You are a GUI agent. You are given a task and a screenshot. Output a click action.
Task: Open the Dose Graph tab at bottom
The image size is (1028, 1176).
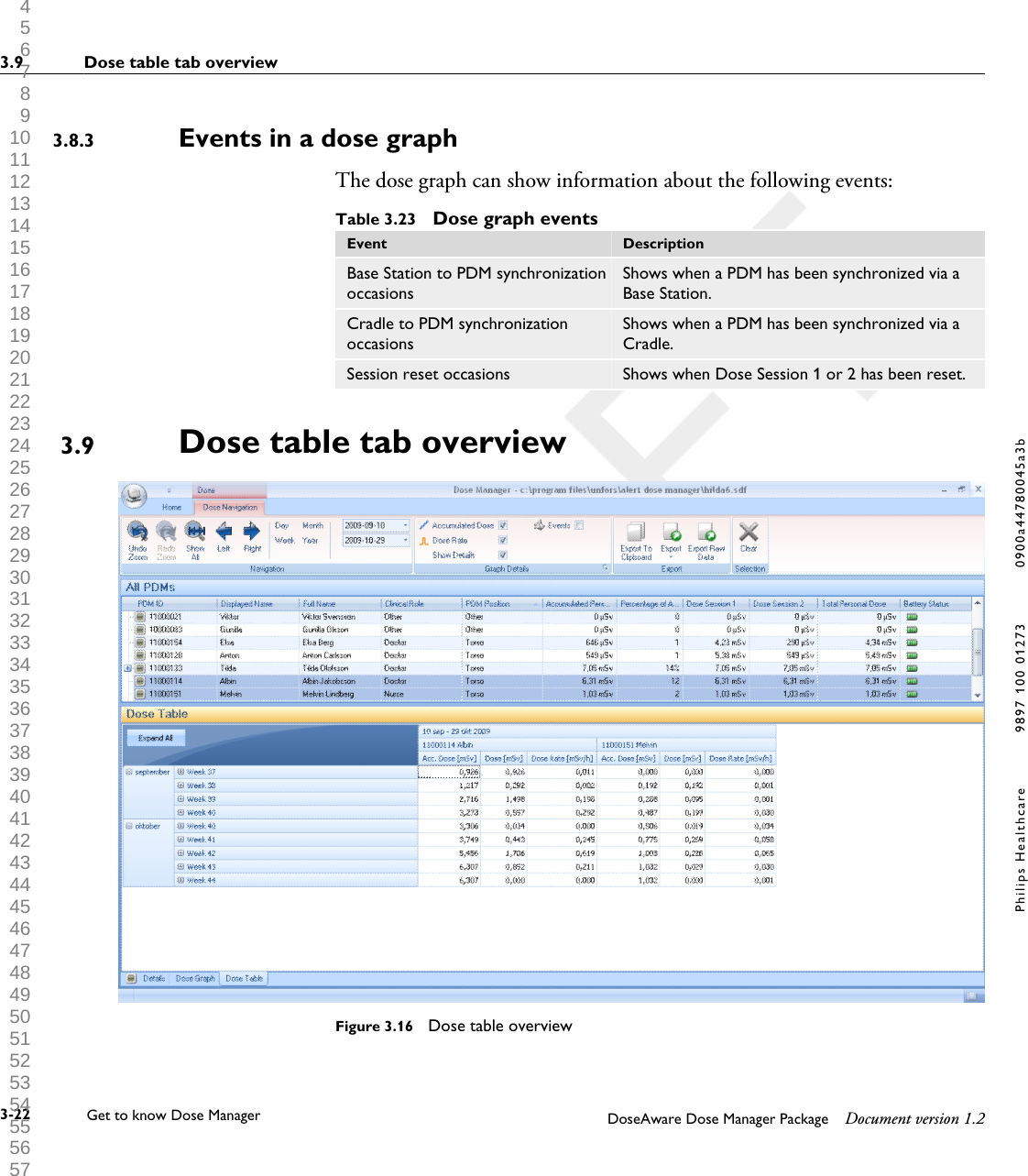point(195,978)
